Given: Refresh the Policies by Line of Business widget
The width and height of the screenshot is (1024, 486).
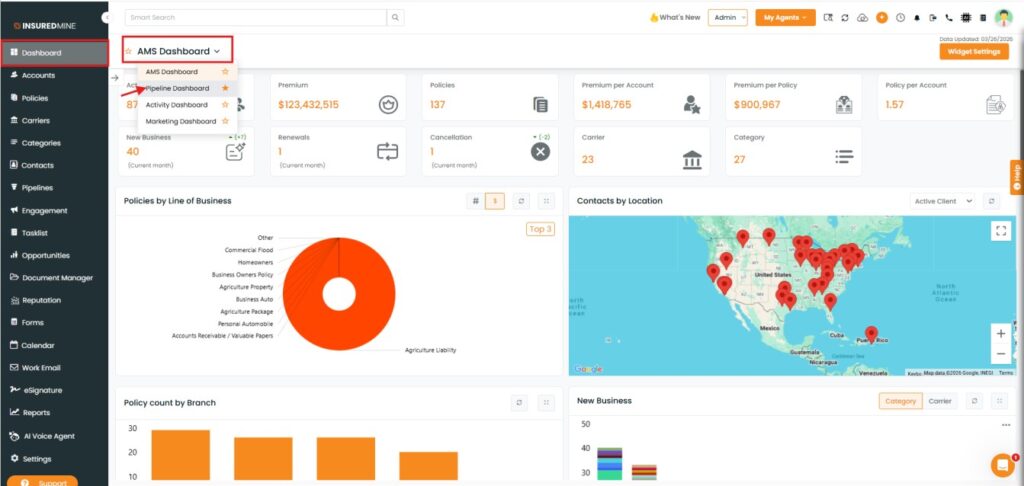Looking at the screenshot, I should click(522, 201).
